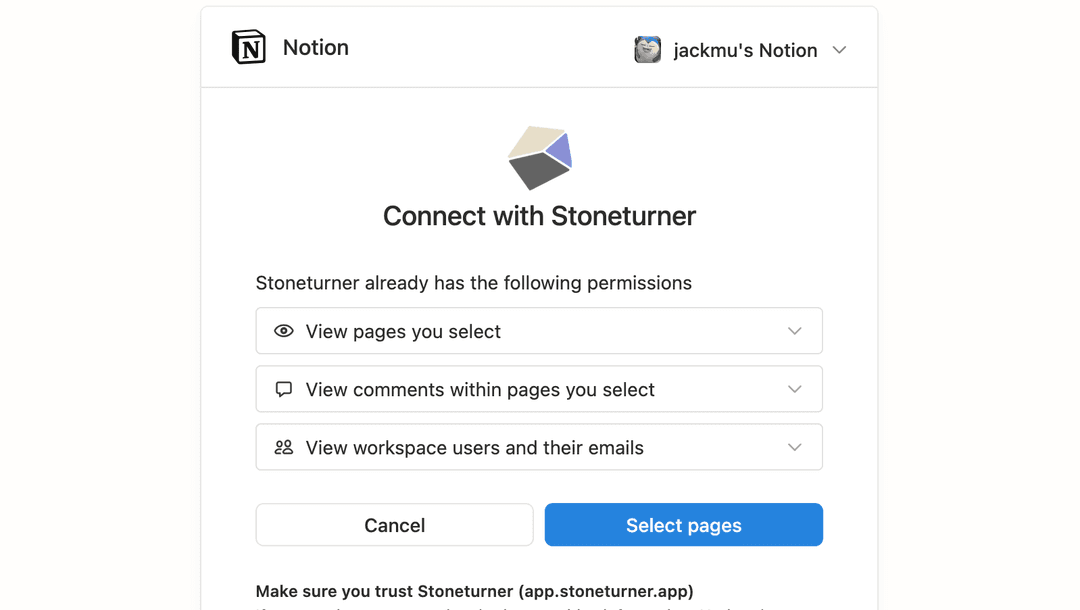Select the blue Select pages button
Image resolution: width=1080 pixels, height=610 pixels.
click(684, 525)
